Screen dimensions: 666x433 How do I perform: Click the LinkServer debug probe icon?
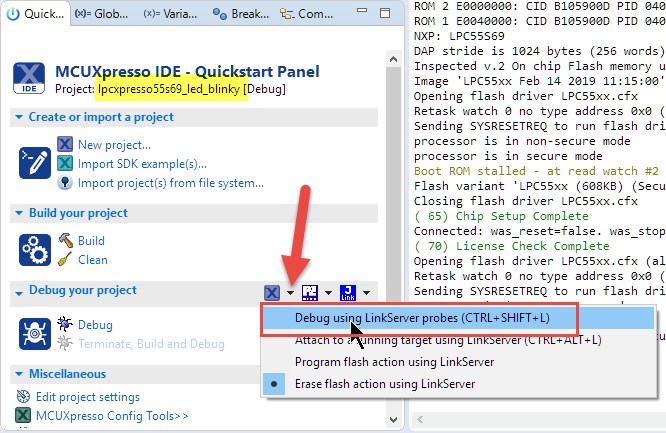tap(272, 292)
